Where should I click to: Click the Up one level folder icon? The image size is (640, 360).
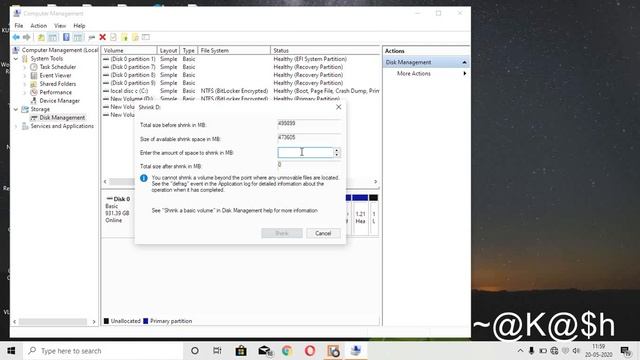tap(41, 38)
